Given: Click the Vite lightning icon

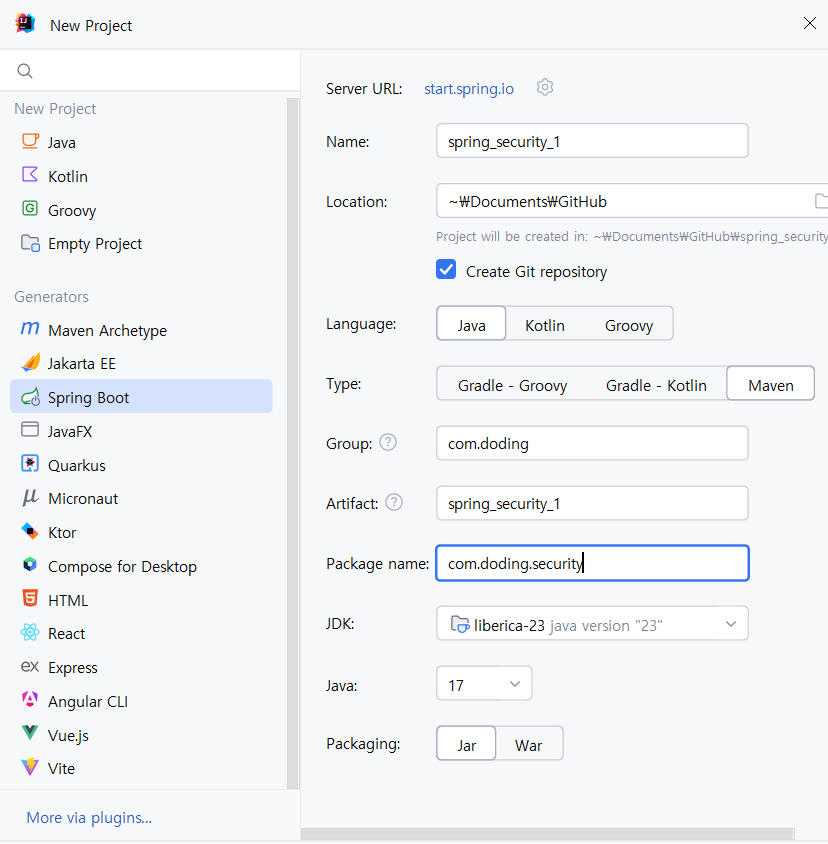Looking at the screenshot, I should point(30,766).
